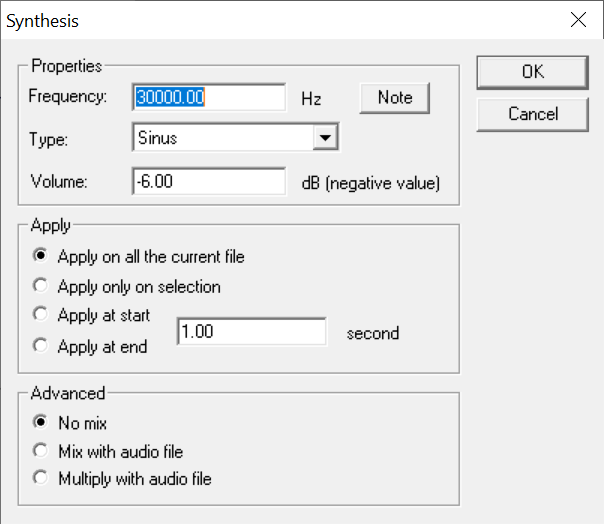The height and width of the screenshot is (524, 604).
Task: Select the No mix option
Action: (40, 422)
